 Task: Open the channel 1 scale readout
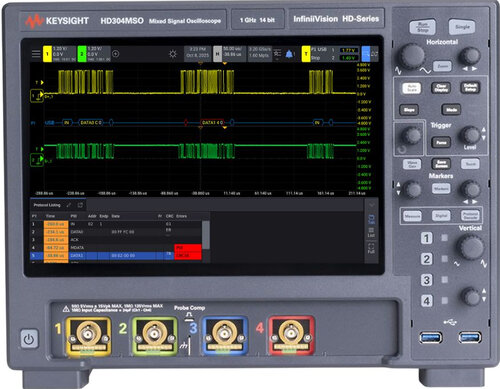click(x=64, y=54)
